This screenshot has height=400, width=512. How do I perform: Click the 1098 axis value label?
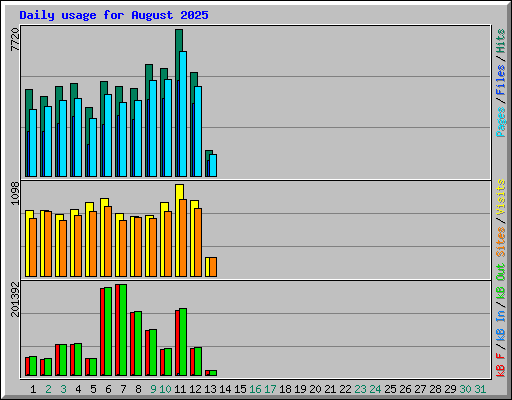(x=15, y=193)
